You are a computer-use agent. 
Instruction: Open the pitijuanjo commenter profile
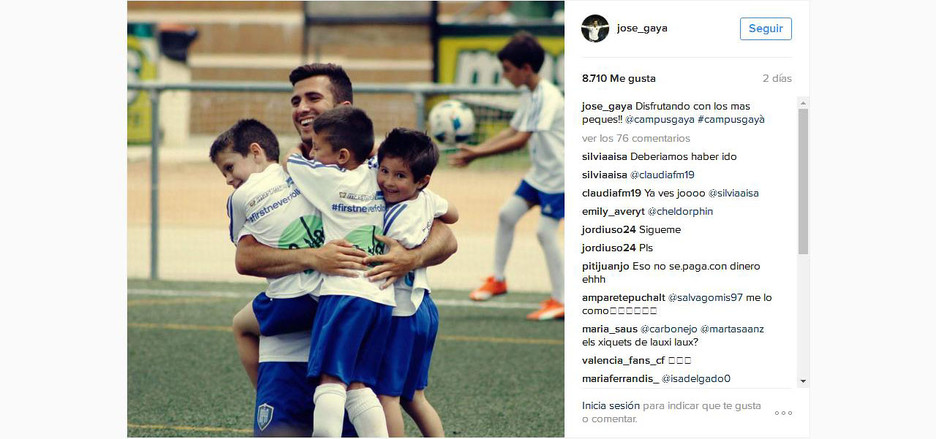[602, 266]
